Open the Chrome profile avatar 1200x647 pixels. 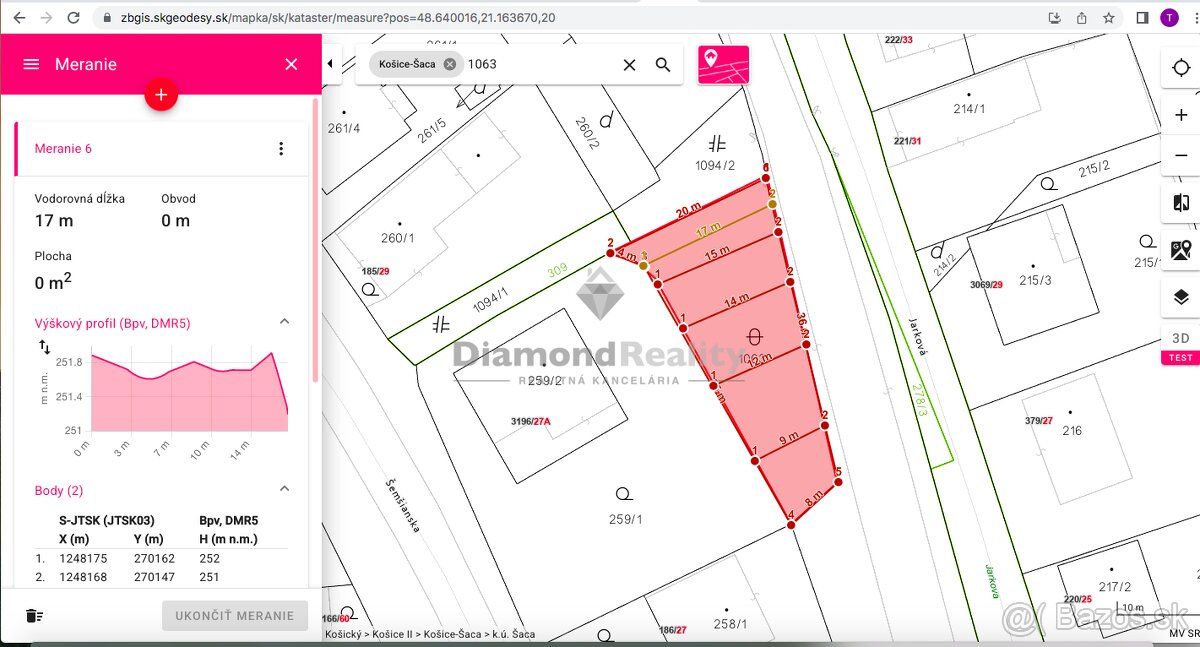pyautogui.click(x=1168, y=18)
